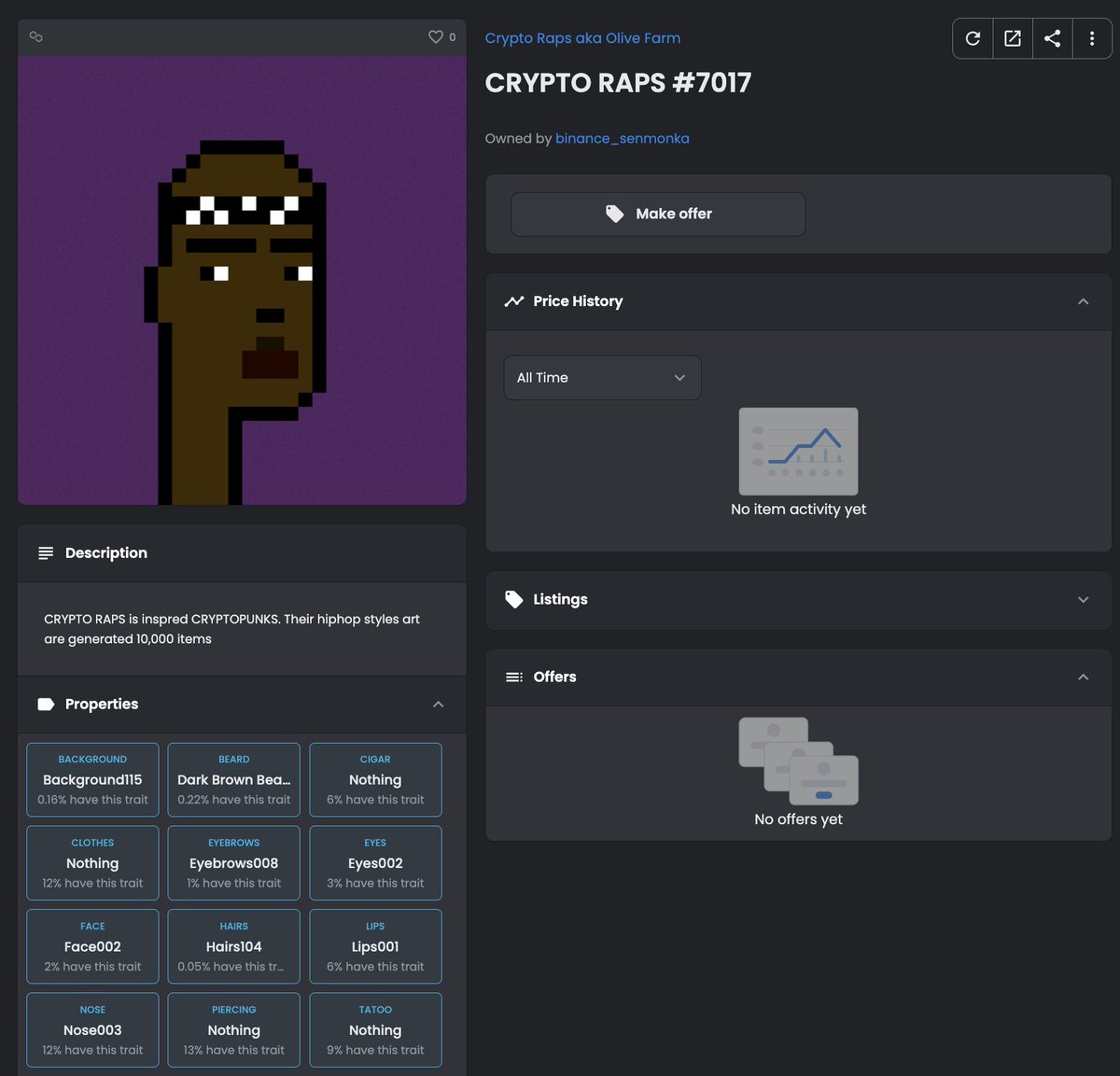Open the three-dot more options menu
Viewport: 1120px width, 1076px height.
pyautogui.click(x=1092, y=38)
